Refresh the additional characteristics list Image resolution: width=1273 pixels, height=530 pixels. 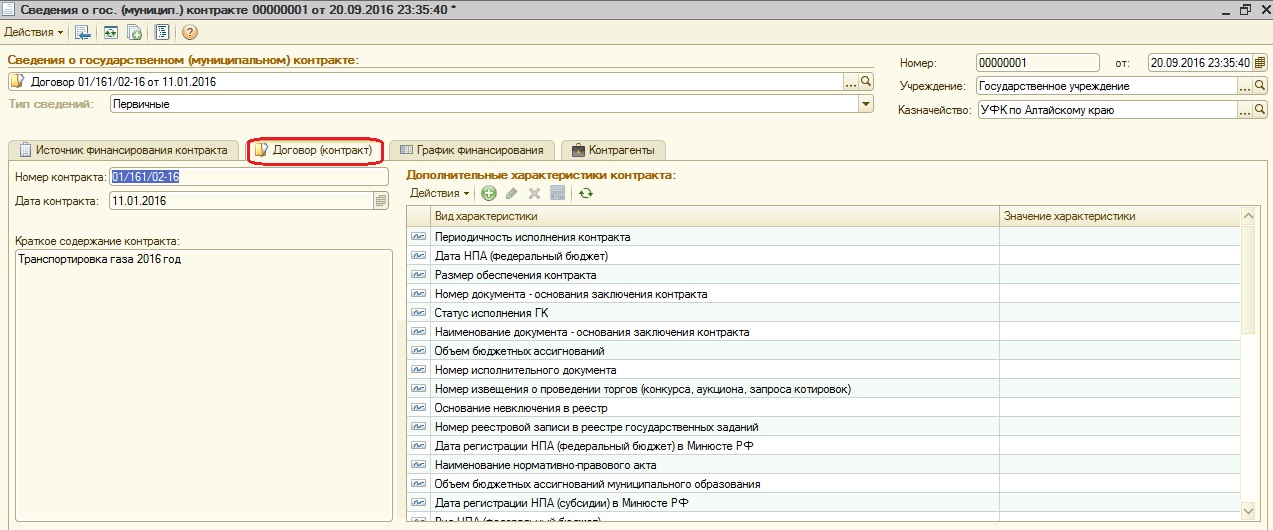coord(586,193)
